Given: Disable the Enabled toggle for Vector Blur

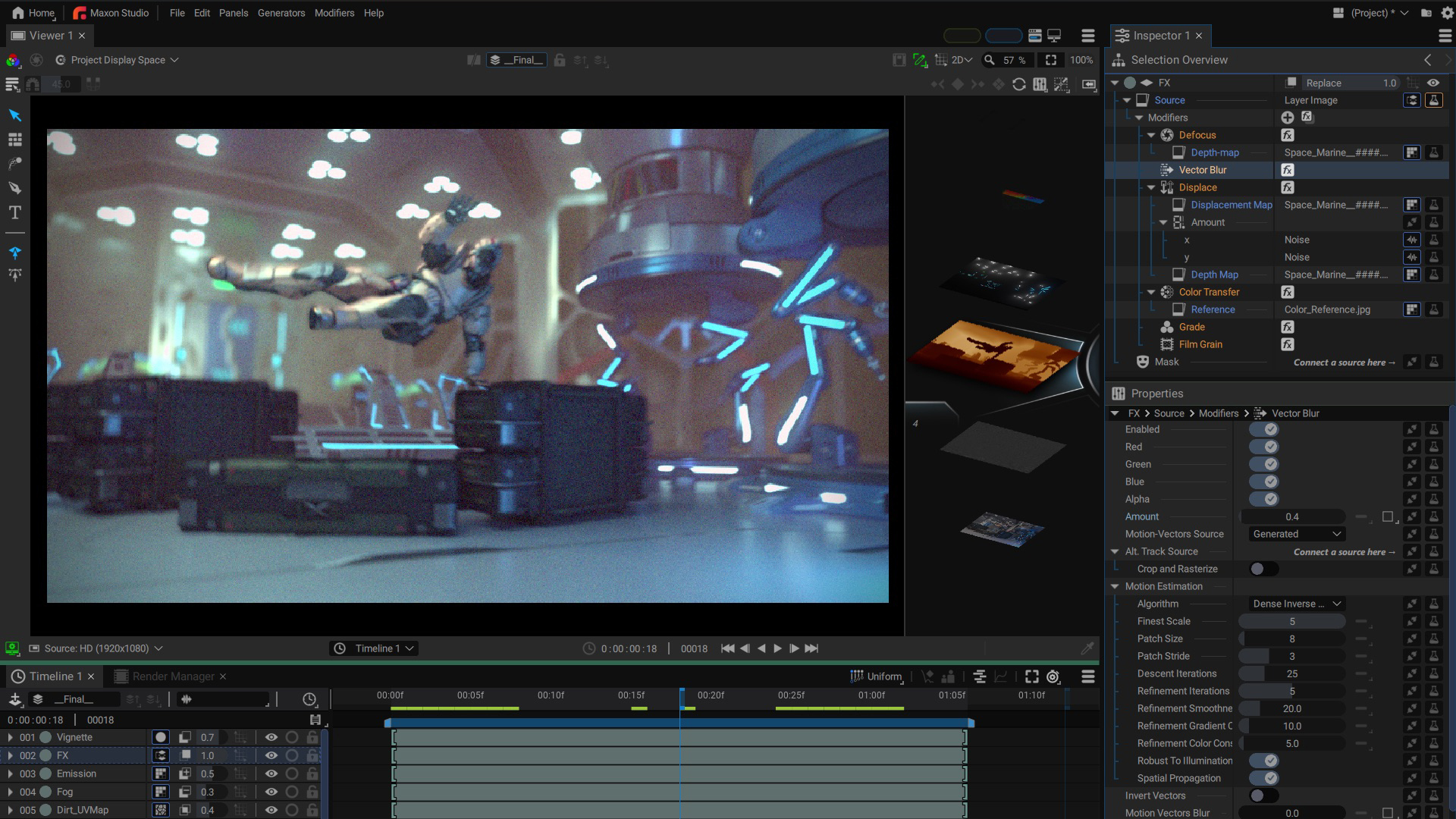Looking at the screenshot, I should click(1264, 429).
